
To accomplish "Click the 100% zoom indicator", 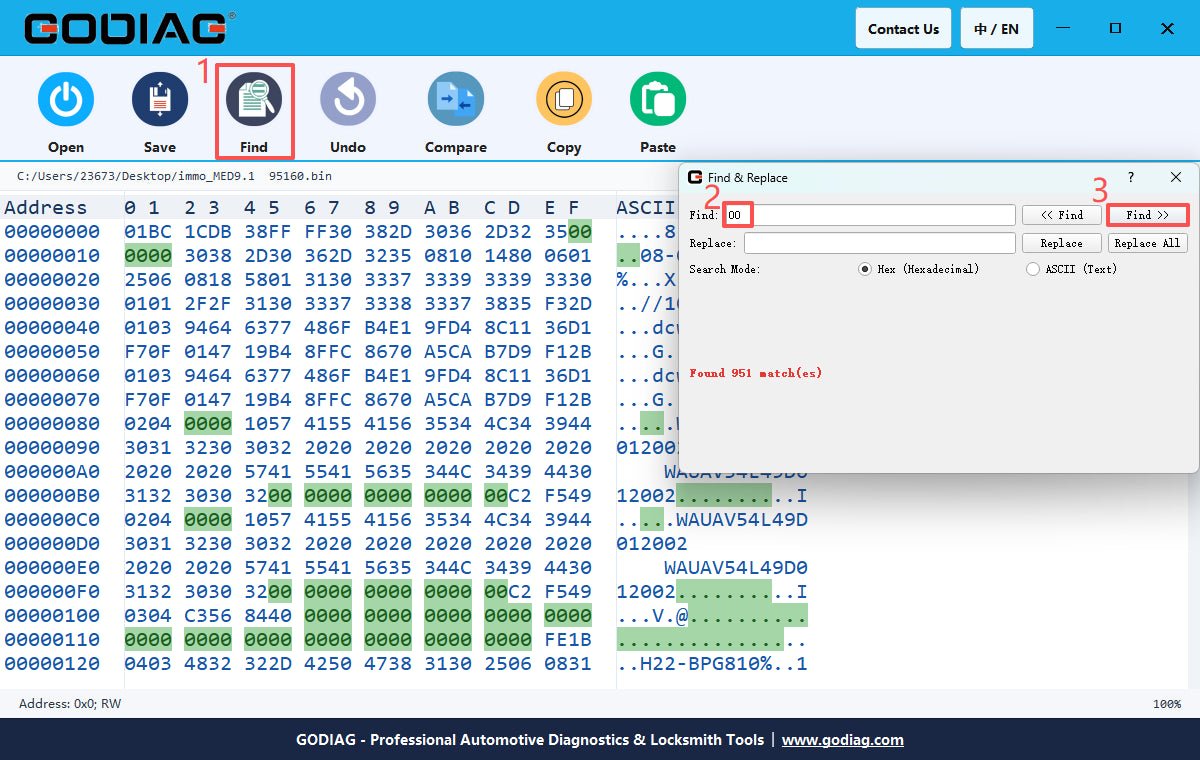I will pyautogui.click(x=1167, y=704).
